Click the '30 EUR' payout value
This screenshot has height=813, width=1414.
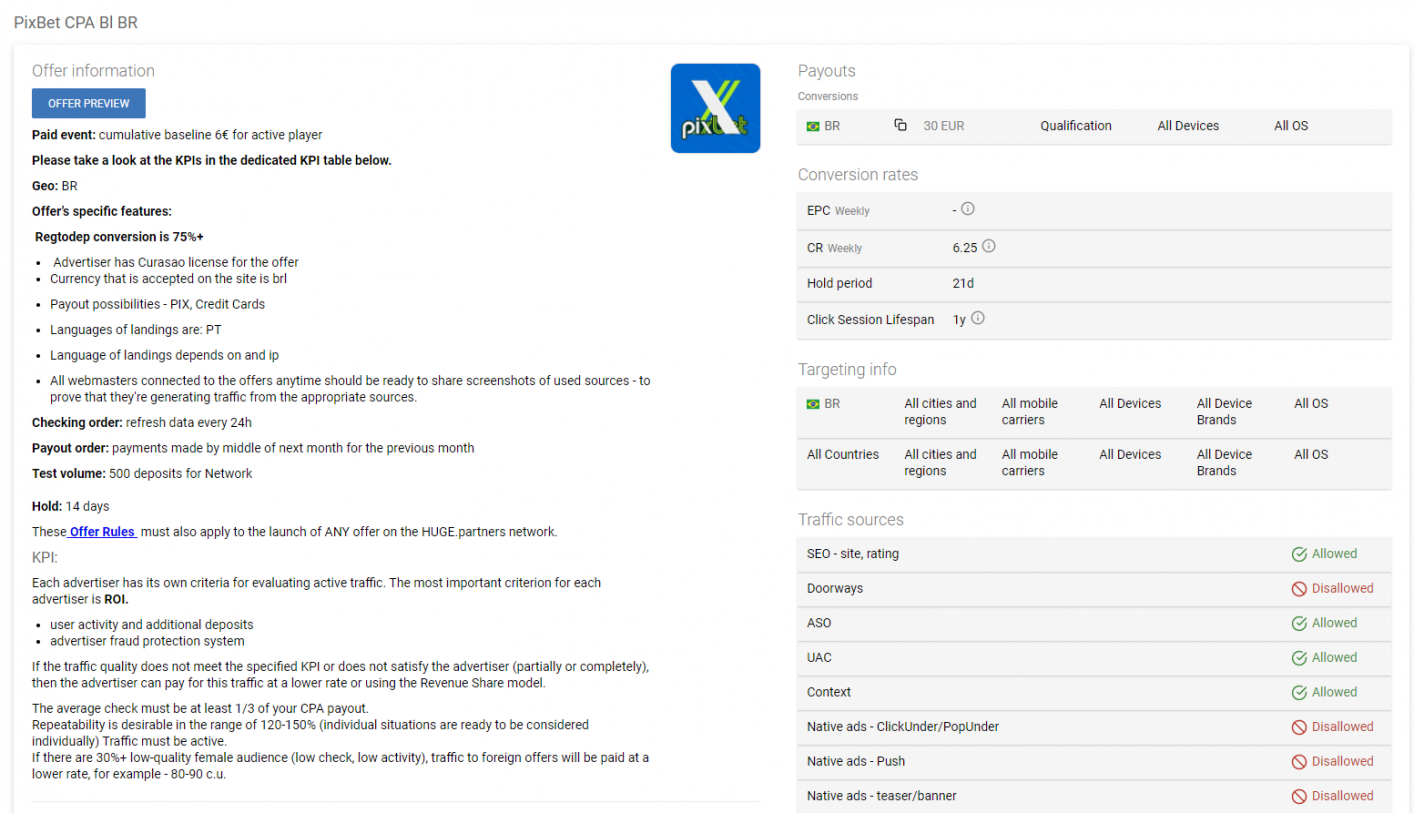[944, 126]
